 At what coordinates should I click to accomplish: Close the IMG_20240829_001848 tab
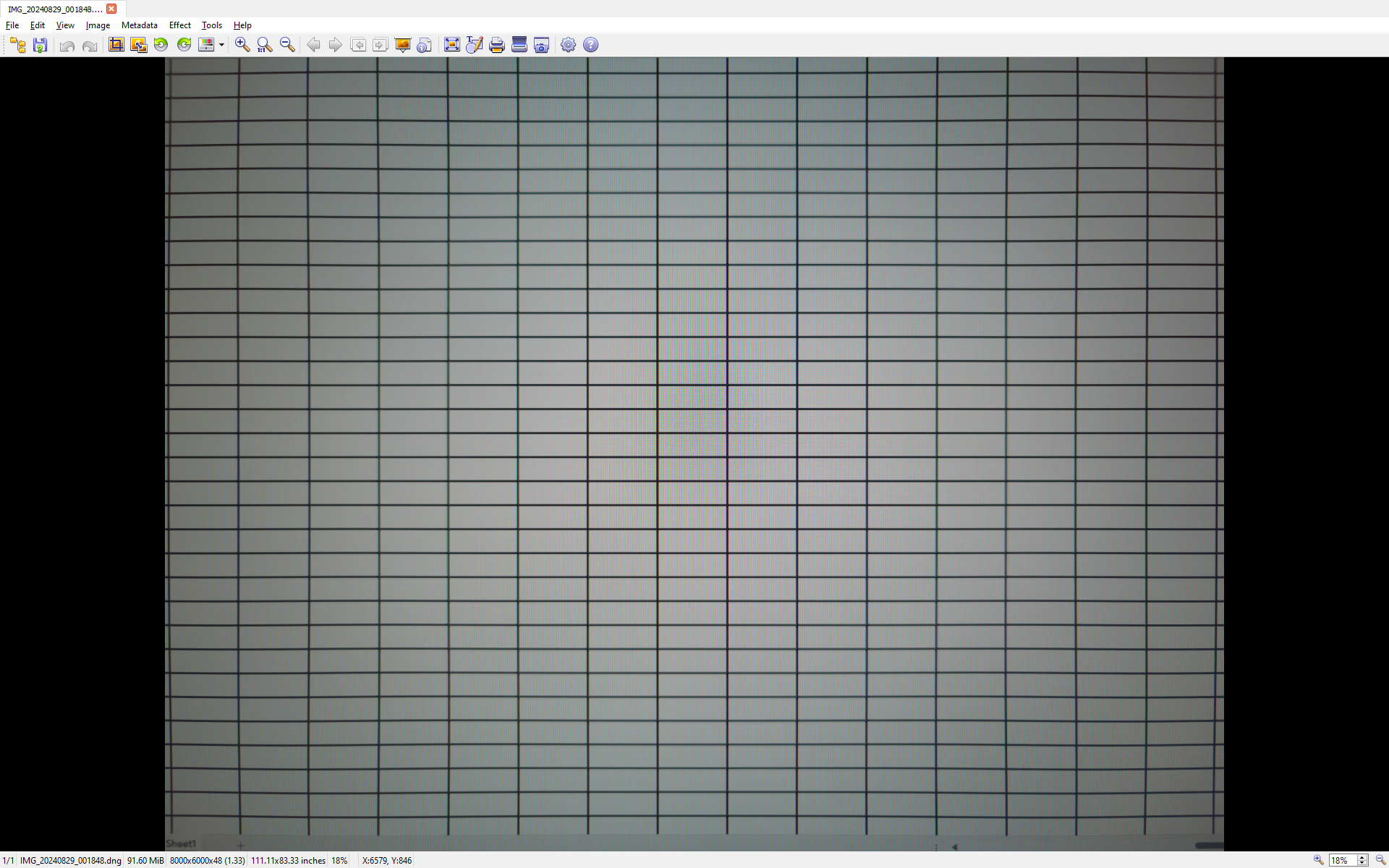click(111, 9)
